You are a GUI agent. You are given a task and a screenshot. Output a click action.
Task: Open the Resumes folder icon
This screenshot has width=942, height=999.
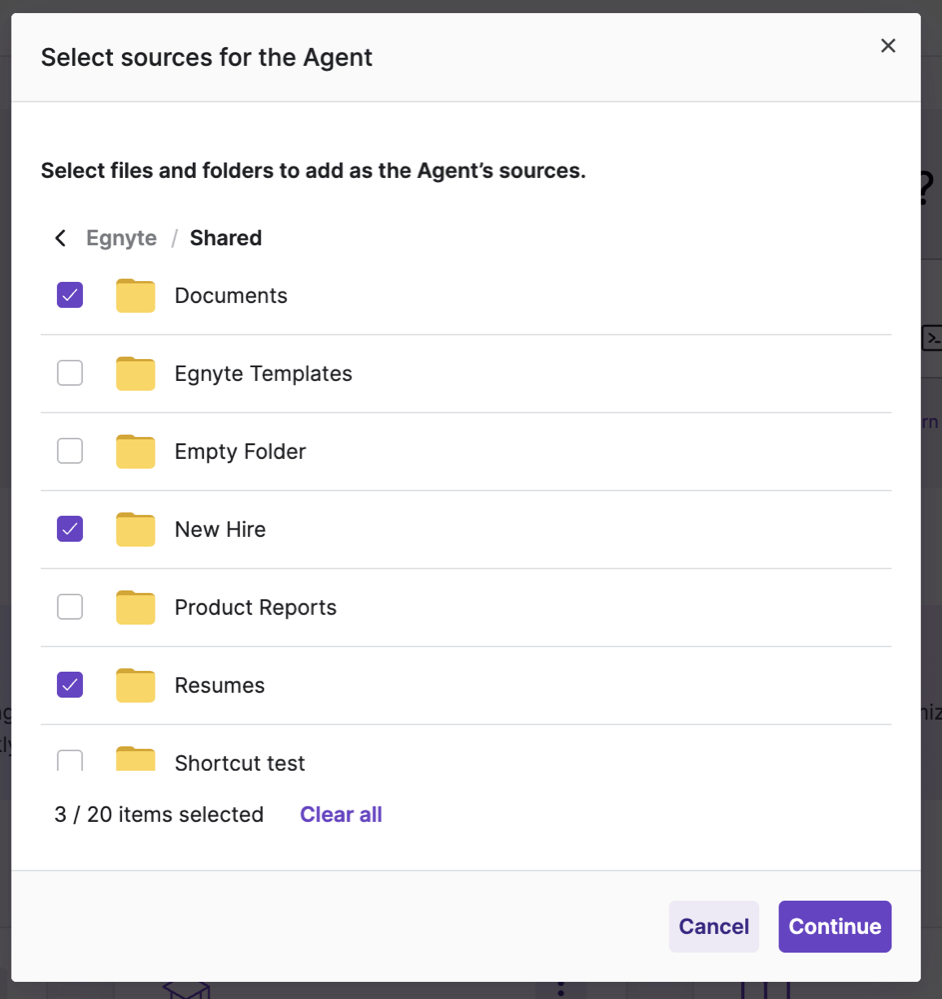(x=135, y=685)
